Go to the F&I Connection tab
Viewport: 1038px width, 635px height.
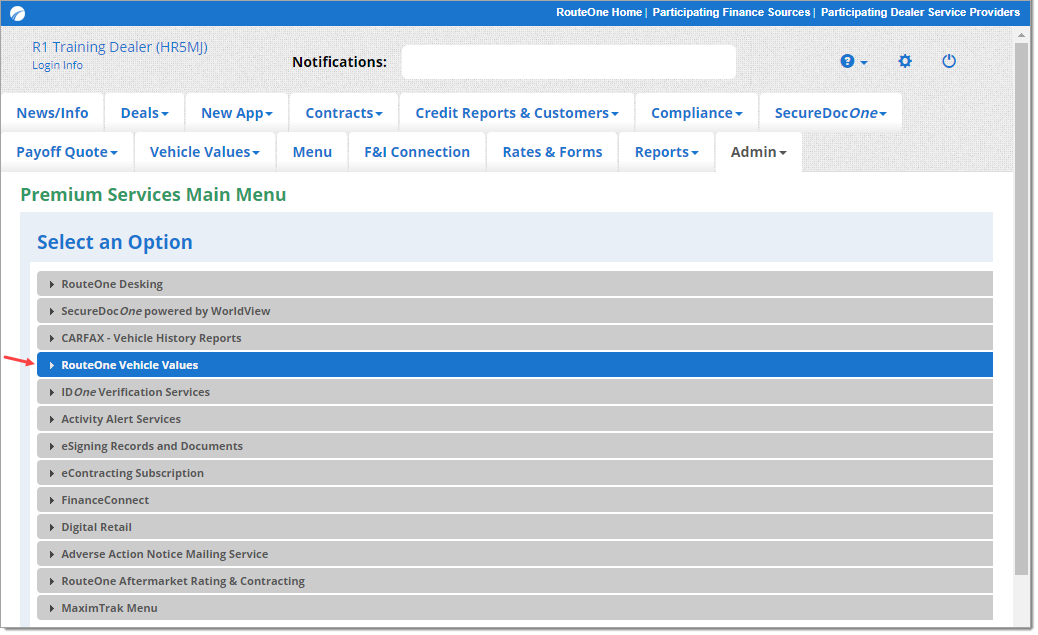pos(417,152)
